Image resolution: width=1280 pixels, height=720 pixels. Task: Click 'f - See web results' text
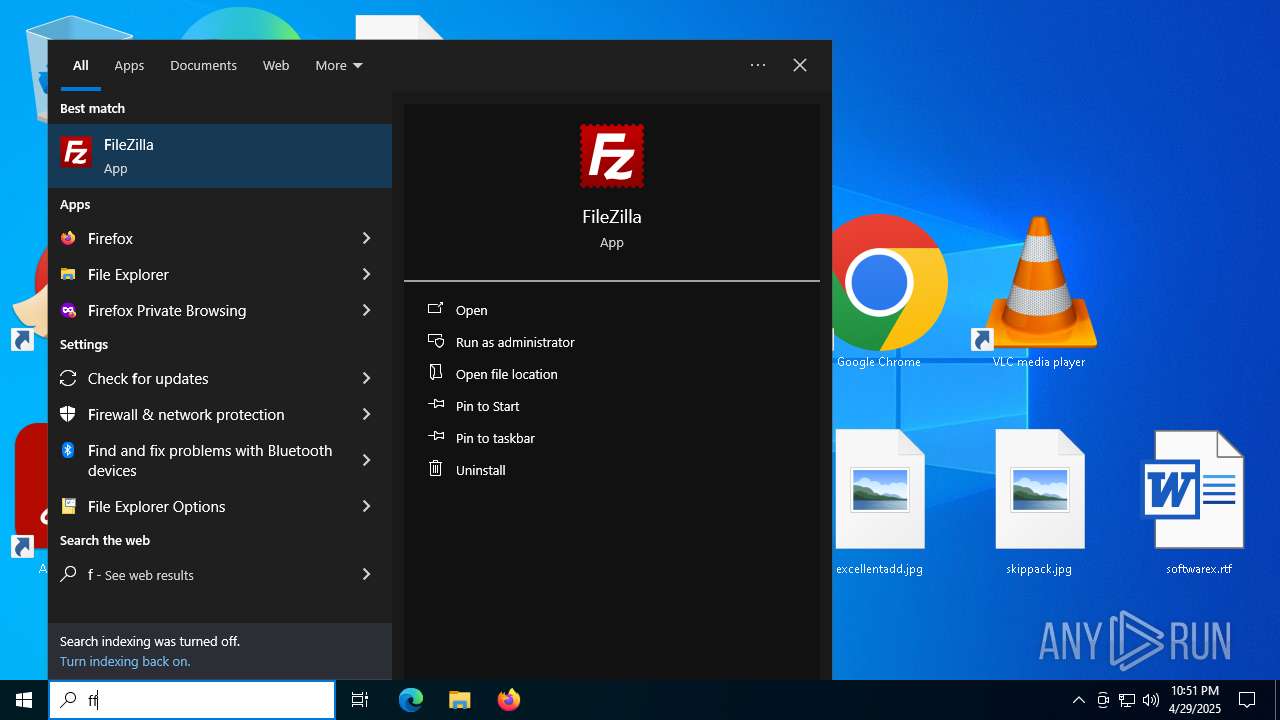tap(141, 575)
